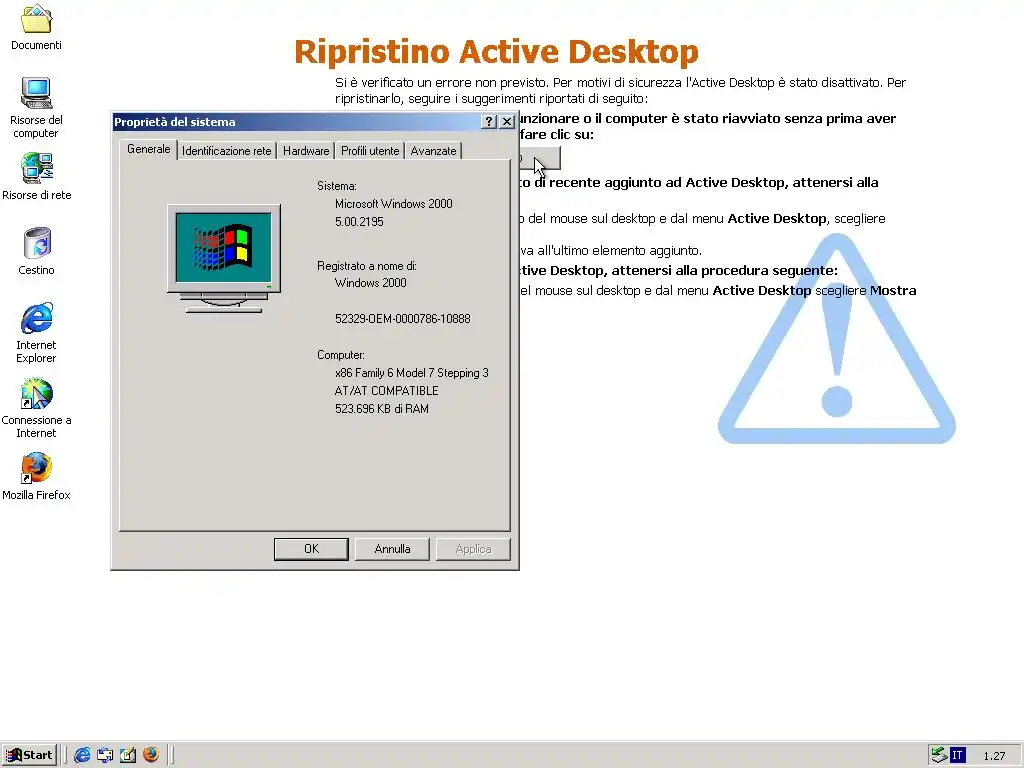Click the partially hidden Active Desktop restore button

[540, 158]
